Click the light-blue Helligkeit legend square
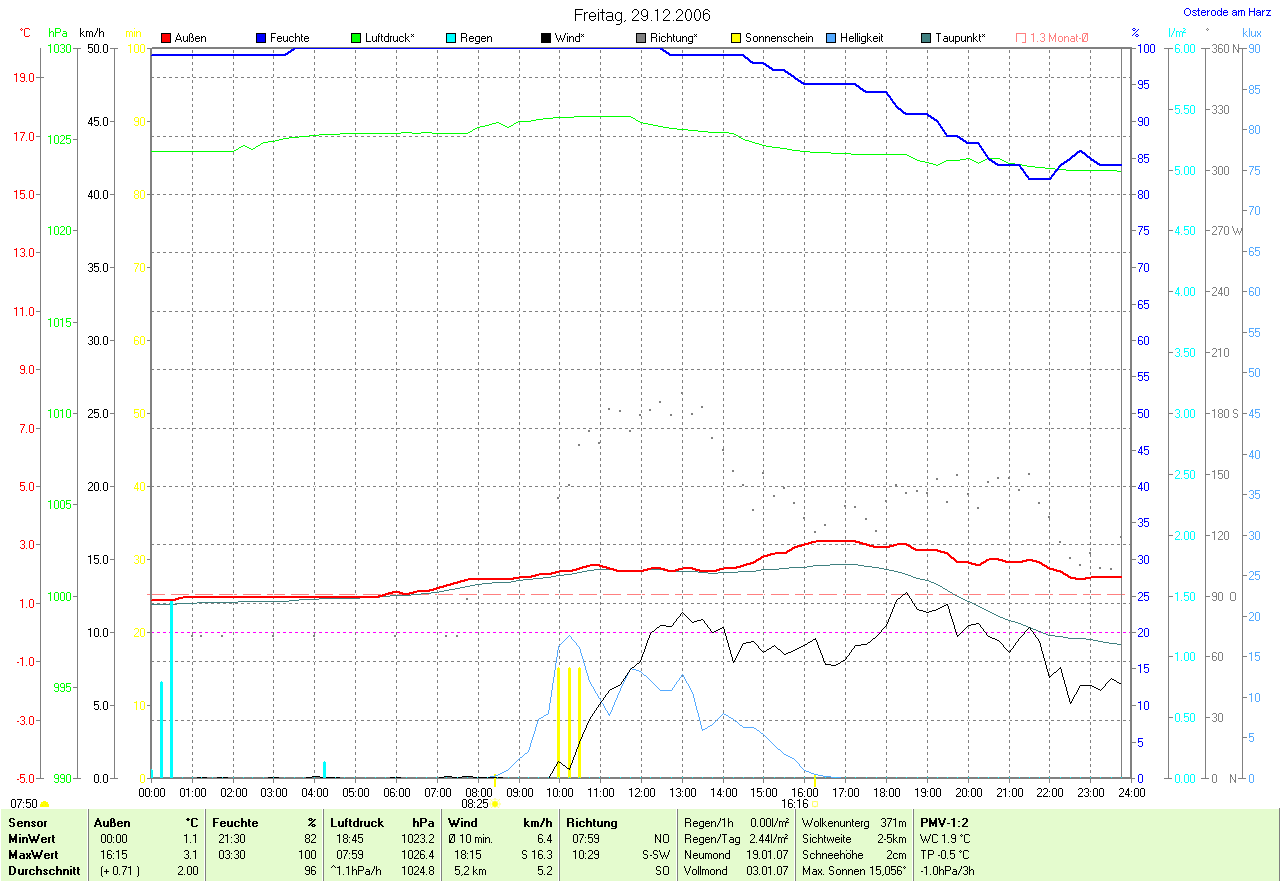The image size is (1280, 881). (831, 38)
